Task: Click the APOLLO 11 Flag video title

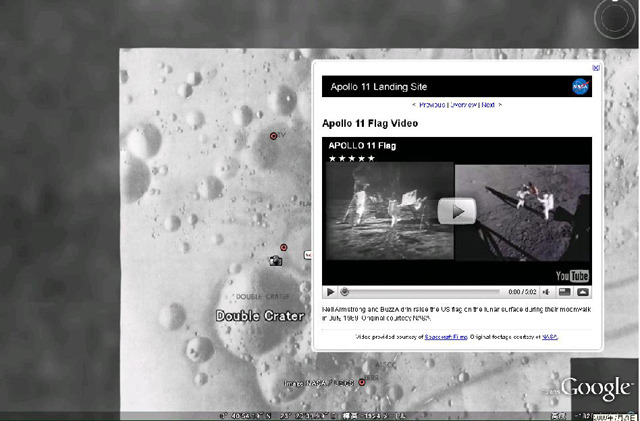Action: [x=362, y=146]
